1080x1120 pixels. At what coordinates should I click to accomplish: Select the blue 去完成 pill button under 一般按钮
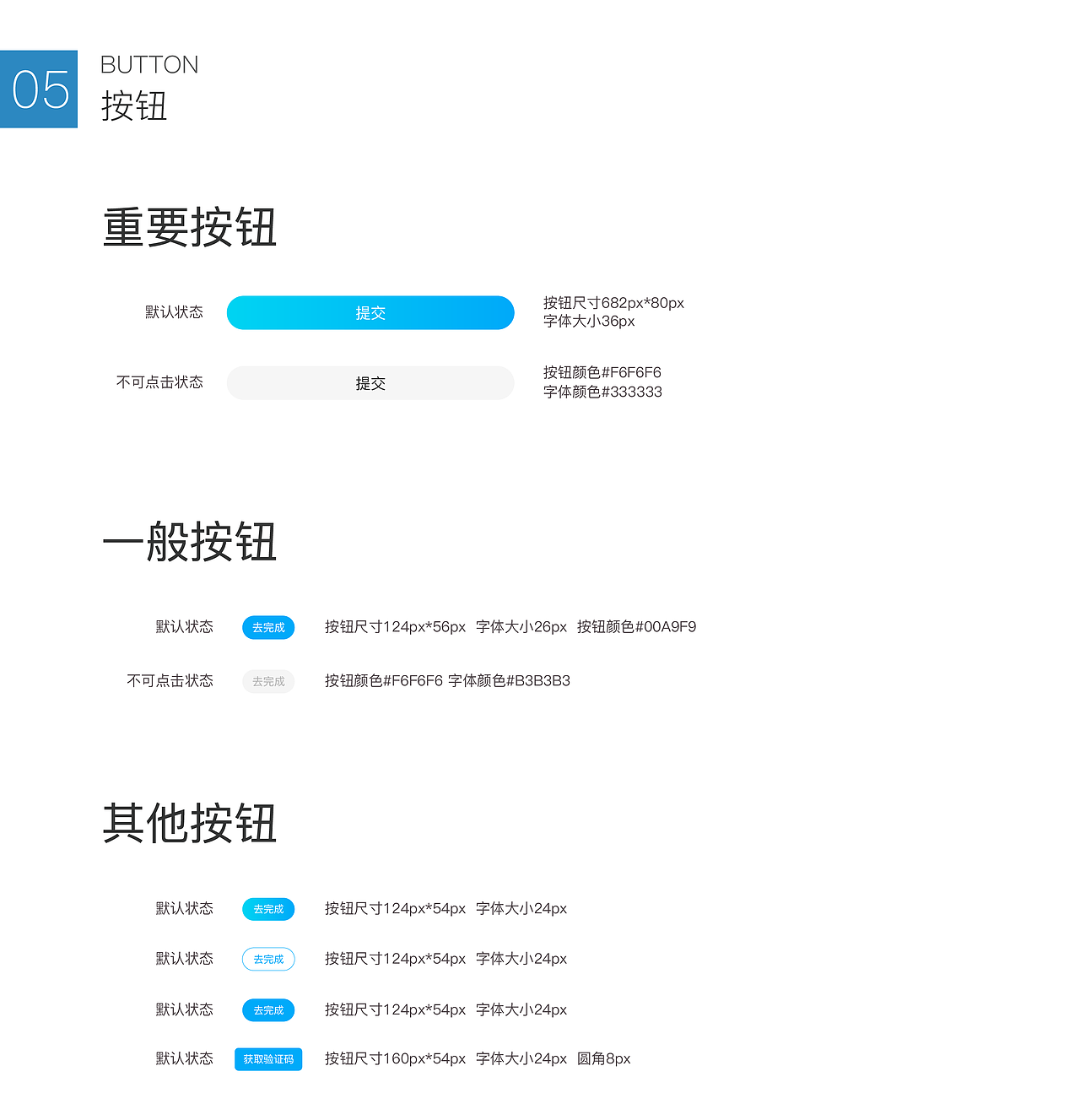[x=268, y=627]
